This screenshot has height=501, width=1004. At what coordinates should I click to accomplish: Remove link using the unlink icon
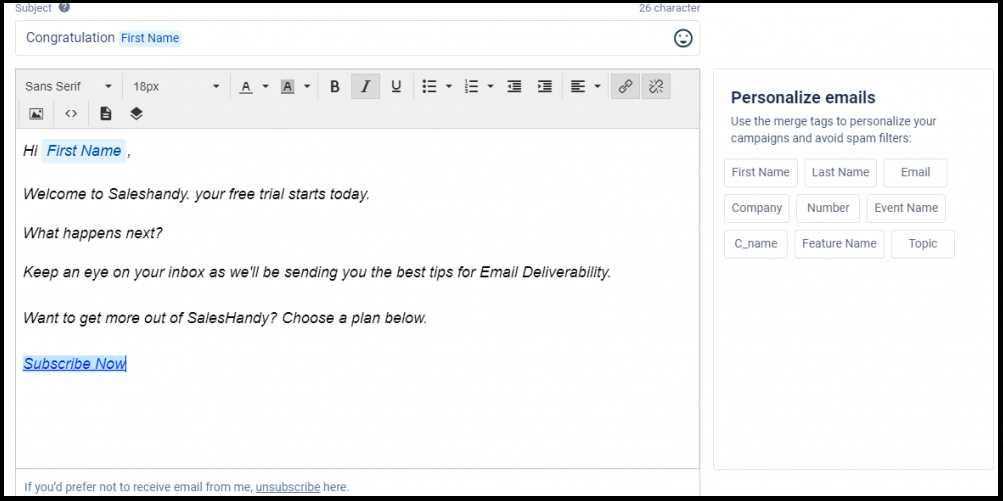click(x=656, y=86)
